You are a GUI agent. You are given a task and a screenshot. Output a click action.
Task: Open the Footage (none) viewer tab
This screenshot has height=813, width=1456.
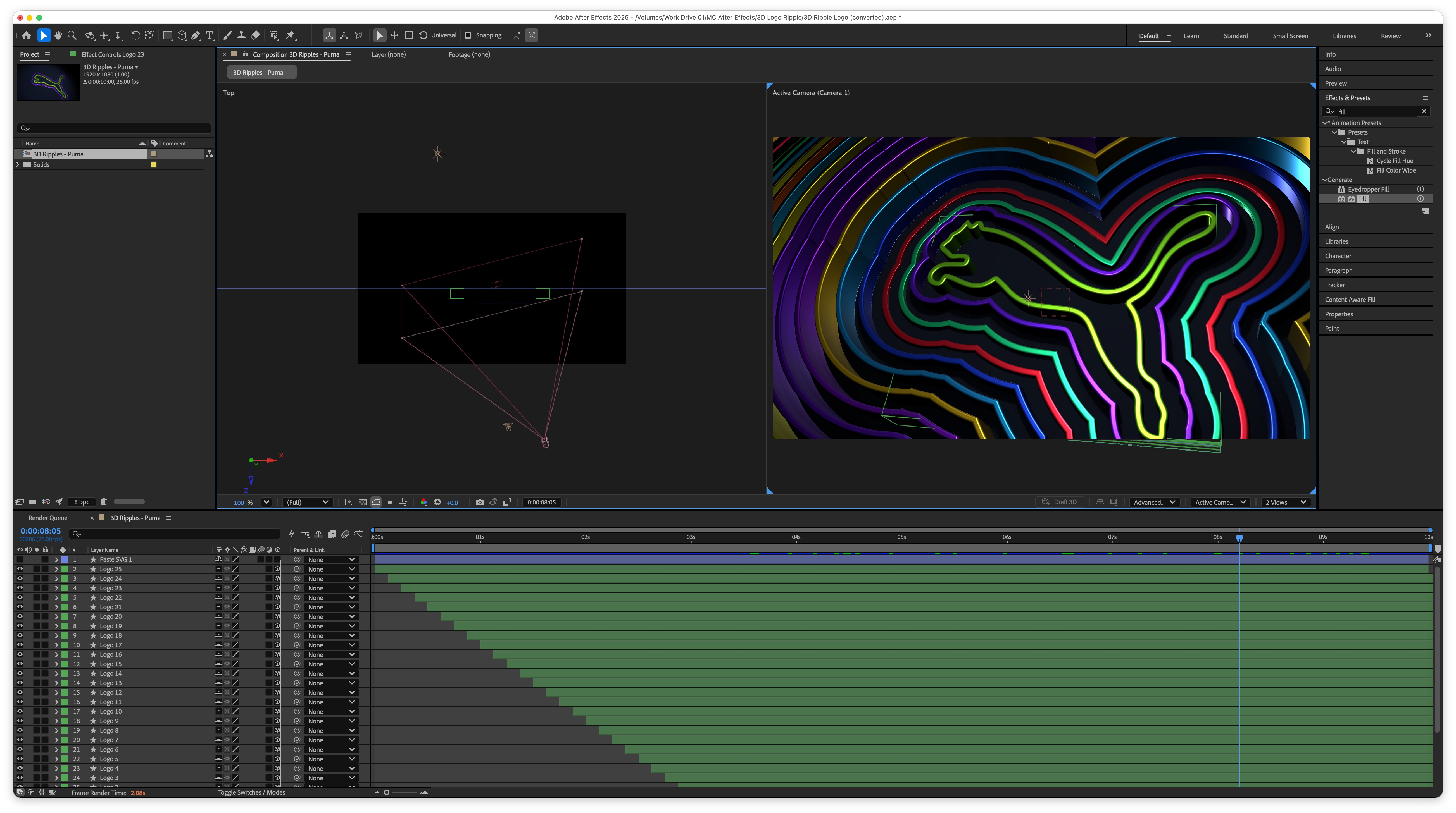tap(469, 55)
